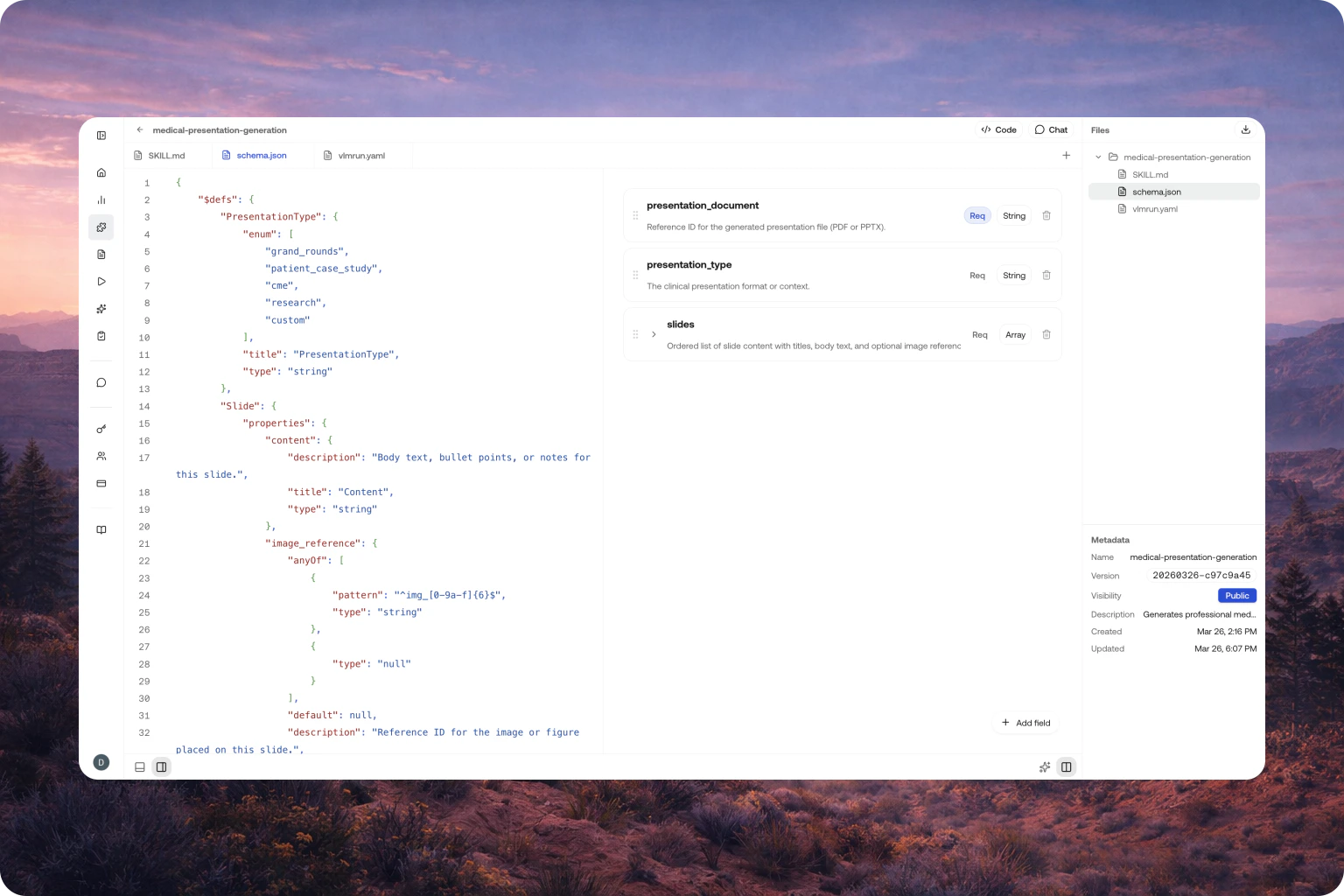This screenshot has width=1344, height=896.
Task: Select schema.json in the Files tree
Action: click(x=1174, y=192)
